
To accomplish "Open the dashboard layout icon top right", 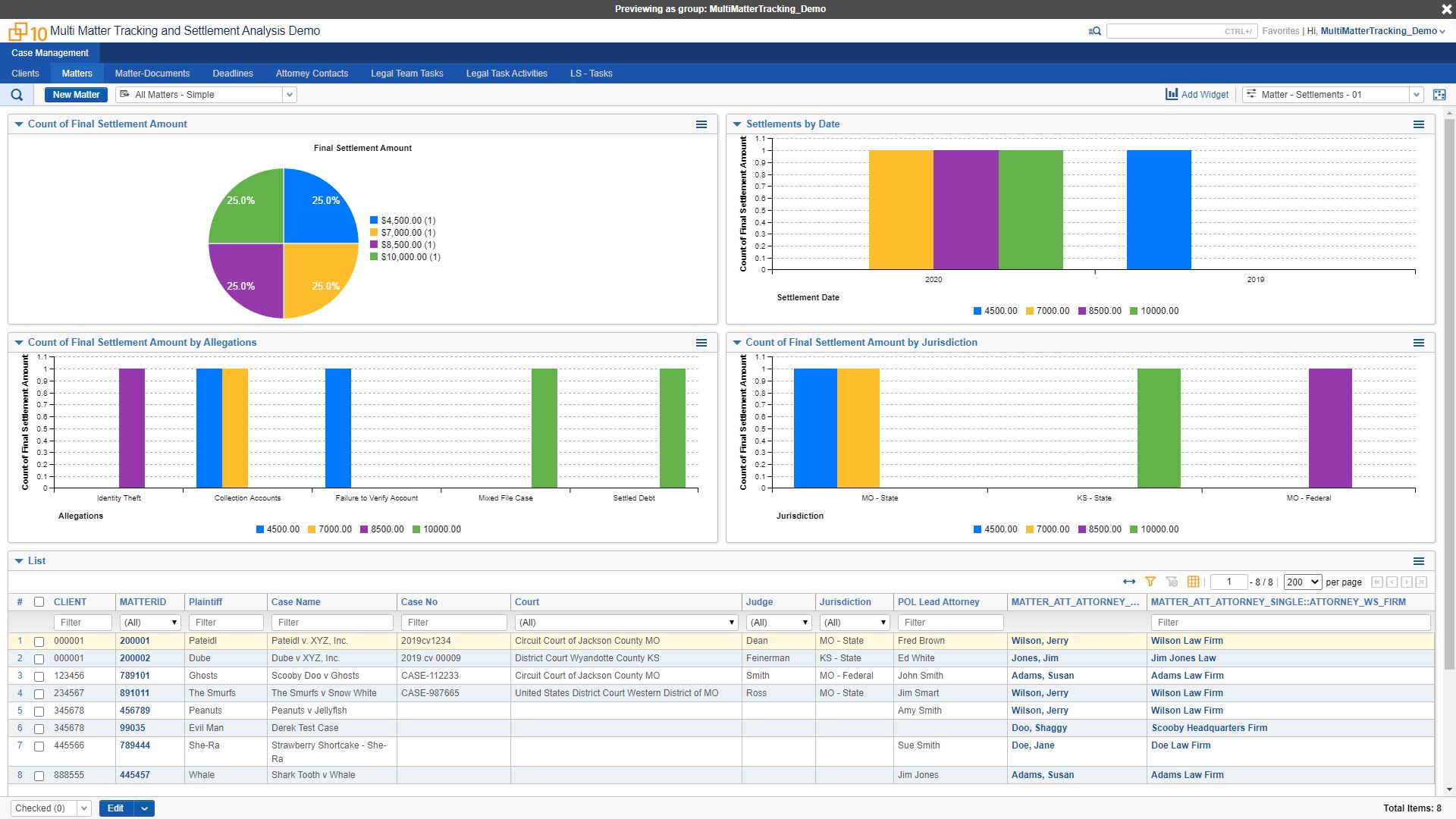I will 1441,94.
